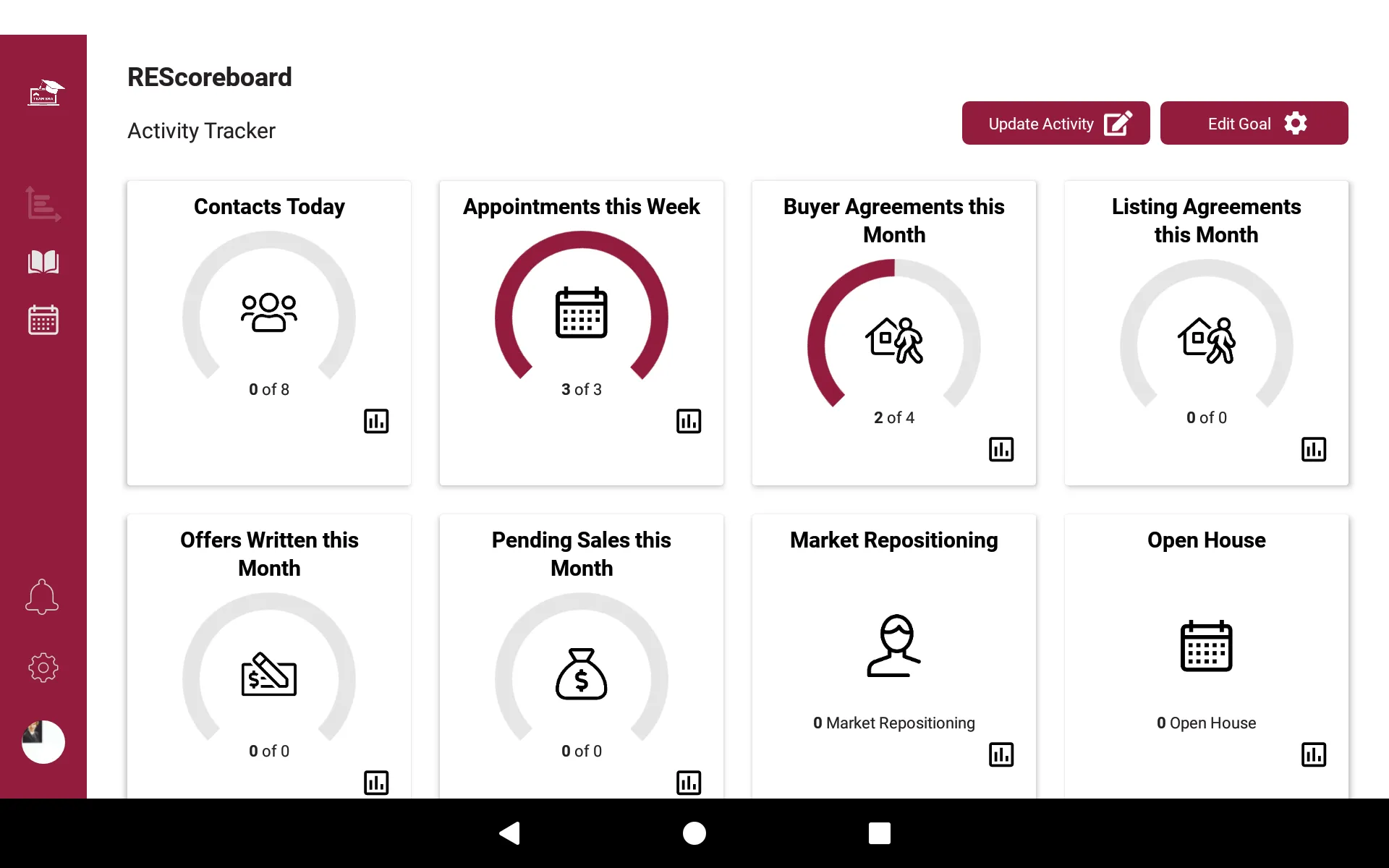The height and width of the screenshot is (868, 1389).
Task: Click the Appointments this Week bar chart icon
Action: coord(691,421)
